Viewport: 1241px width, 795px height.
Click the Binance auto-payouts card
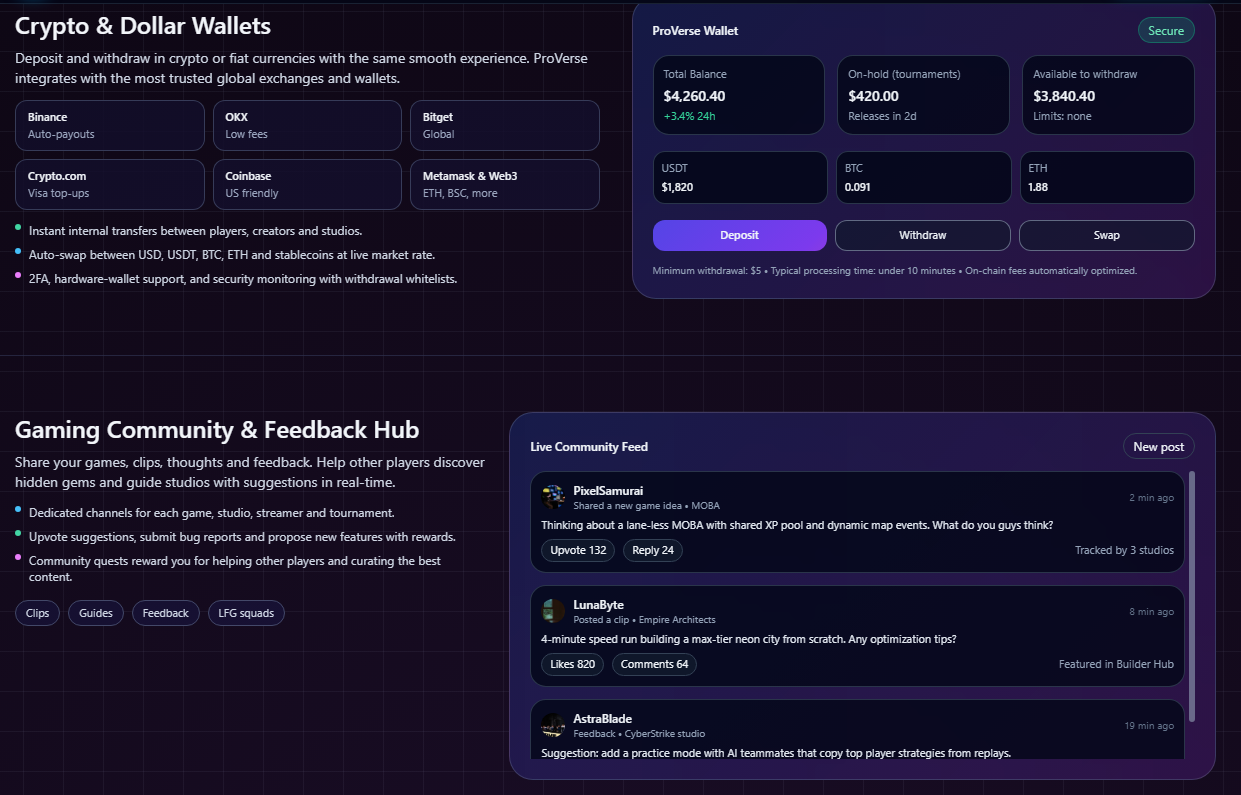(x=110, y=125)
